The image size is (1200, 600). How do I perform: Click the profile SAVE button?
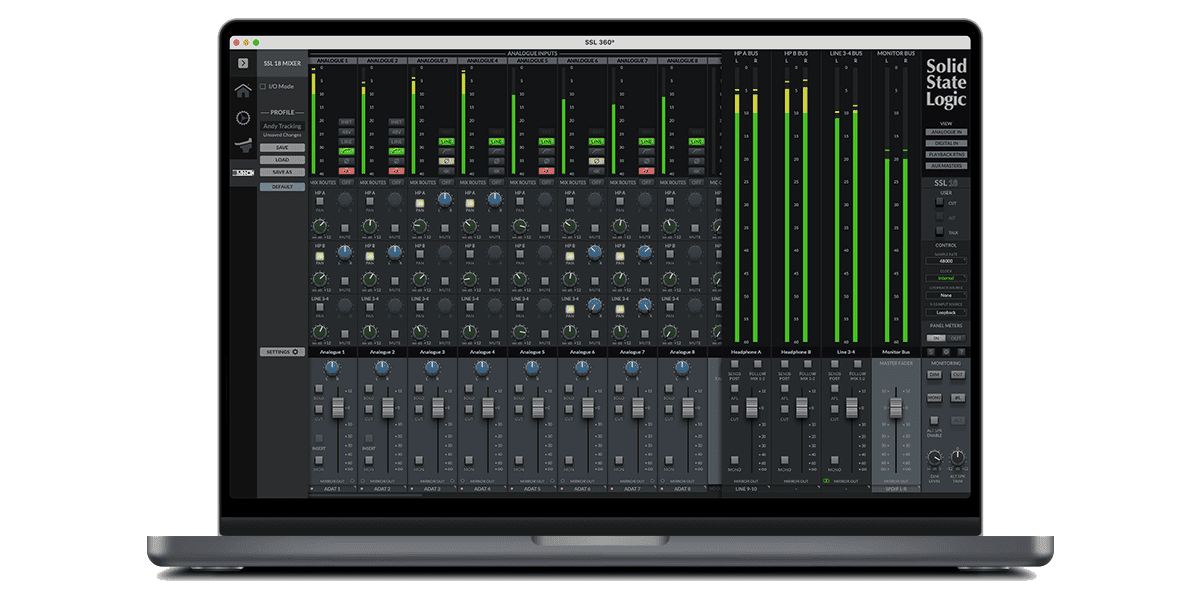point(282,147)
